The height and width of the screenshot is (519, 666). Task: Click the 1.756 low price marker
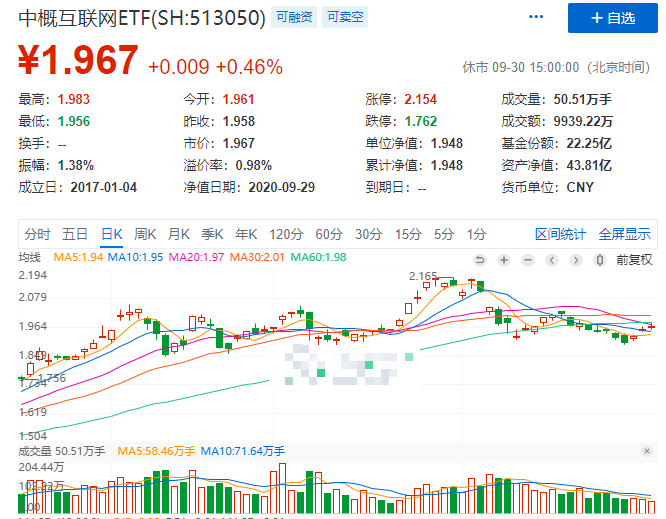pos(52,378)
